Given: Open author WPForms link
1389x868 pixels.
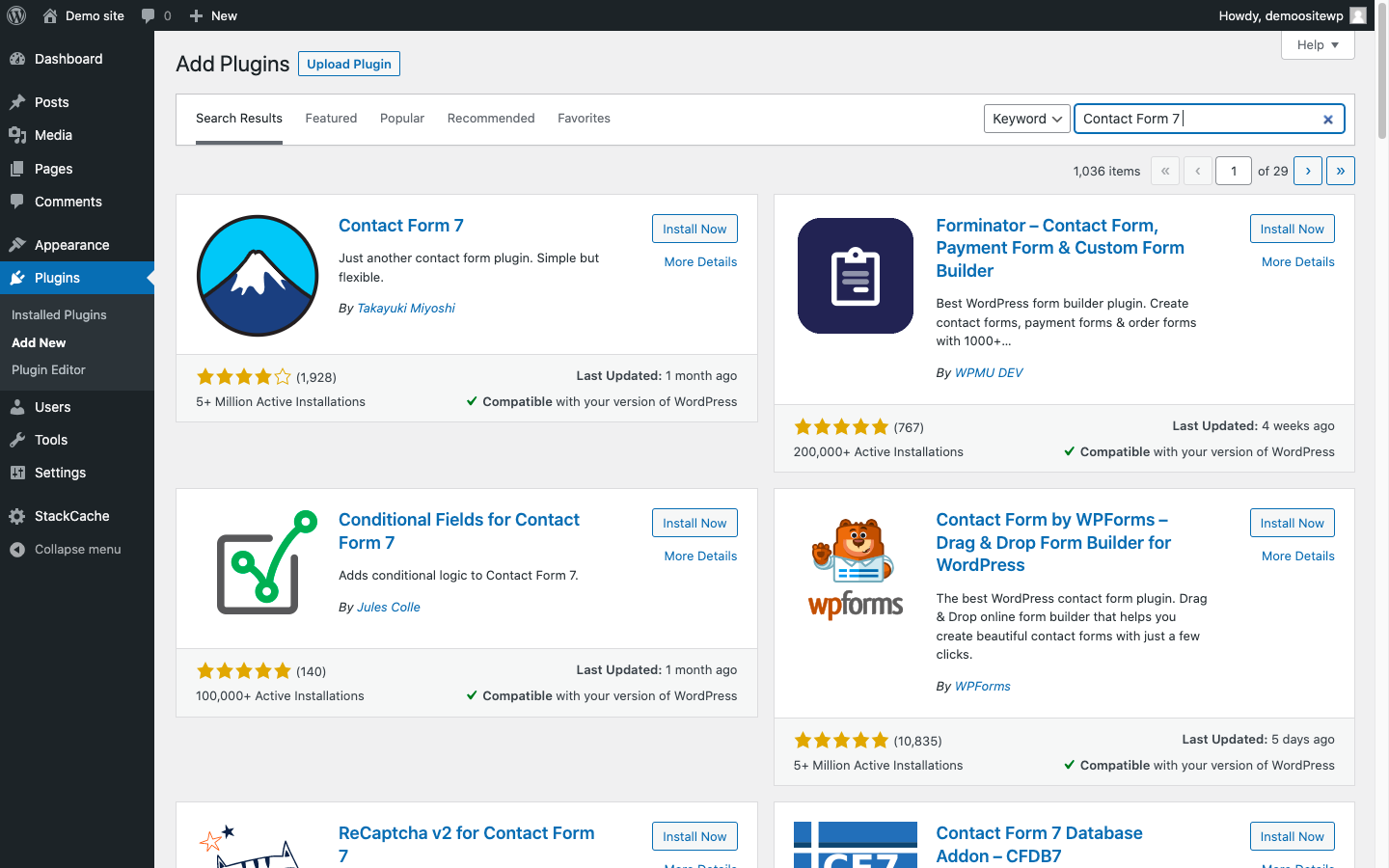Looking at the screenshot, I should tap(983, 687).
